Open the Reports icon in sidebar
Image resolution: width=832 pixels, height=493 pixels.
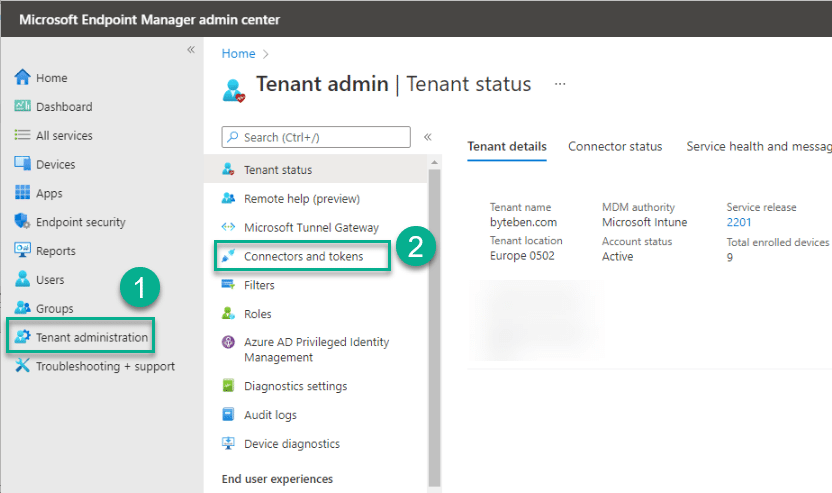coord(23,251)
